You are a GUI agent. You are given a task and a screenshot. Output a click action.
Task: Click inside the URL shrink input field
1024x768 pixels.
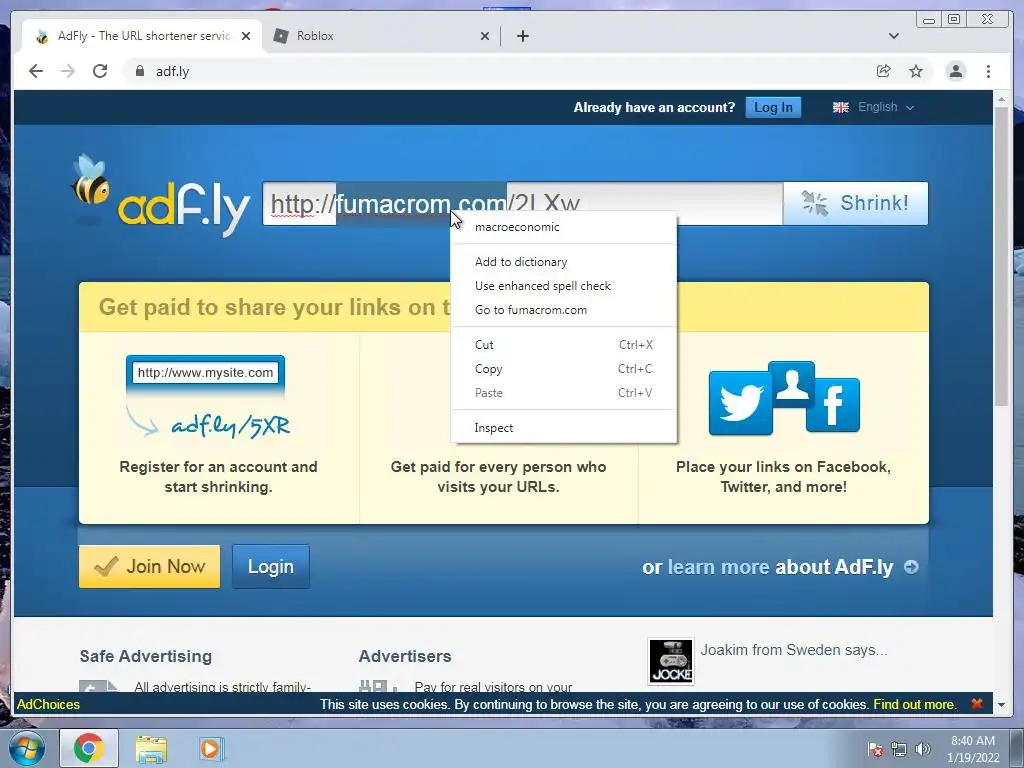(x=522, y=204)
